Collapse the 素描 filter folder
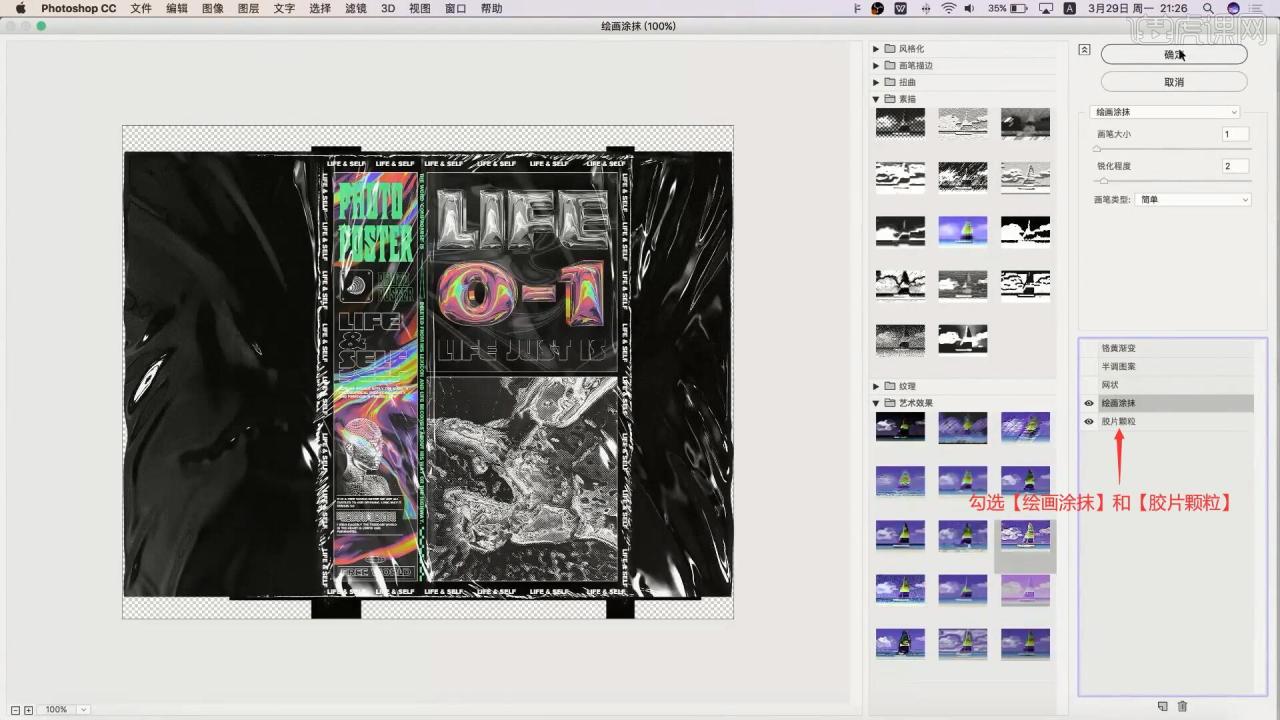The image size is (1280, 720). coord(876,99)
